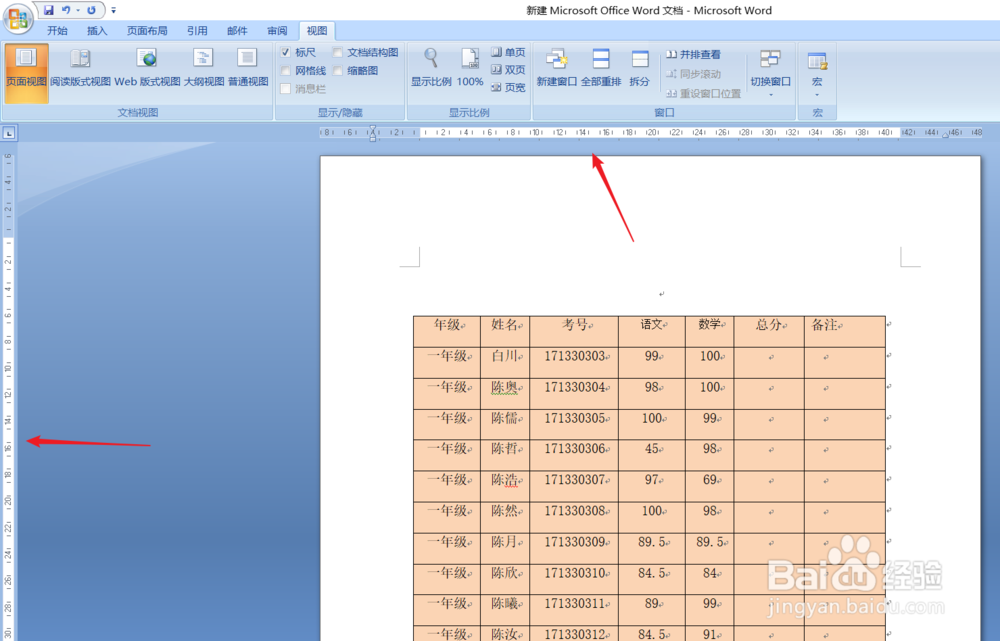The height and width of the screenshot is (641, 1000).
Task: Enable the 缩略图 checkbox
Action: click(x=338, y=71)
